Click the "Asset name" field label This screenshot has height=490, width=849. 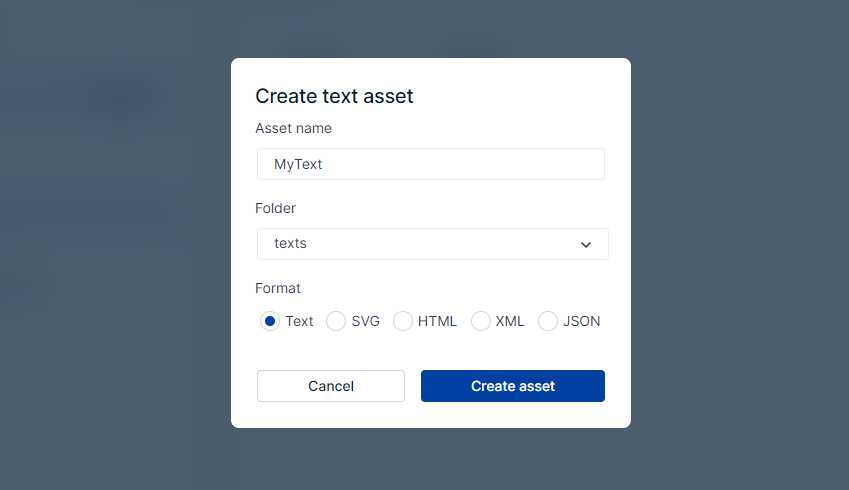293,128
